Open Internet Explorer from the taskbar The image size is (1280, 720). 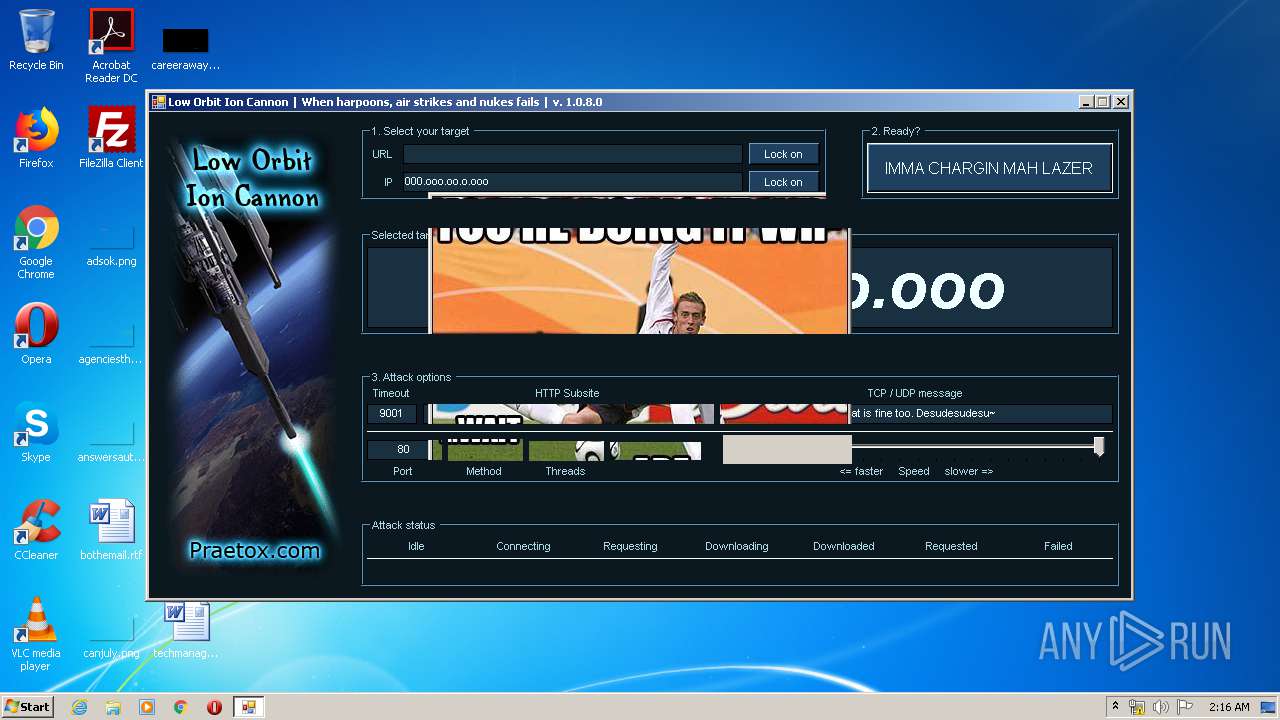79,707
